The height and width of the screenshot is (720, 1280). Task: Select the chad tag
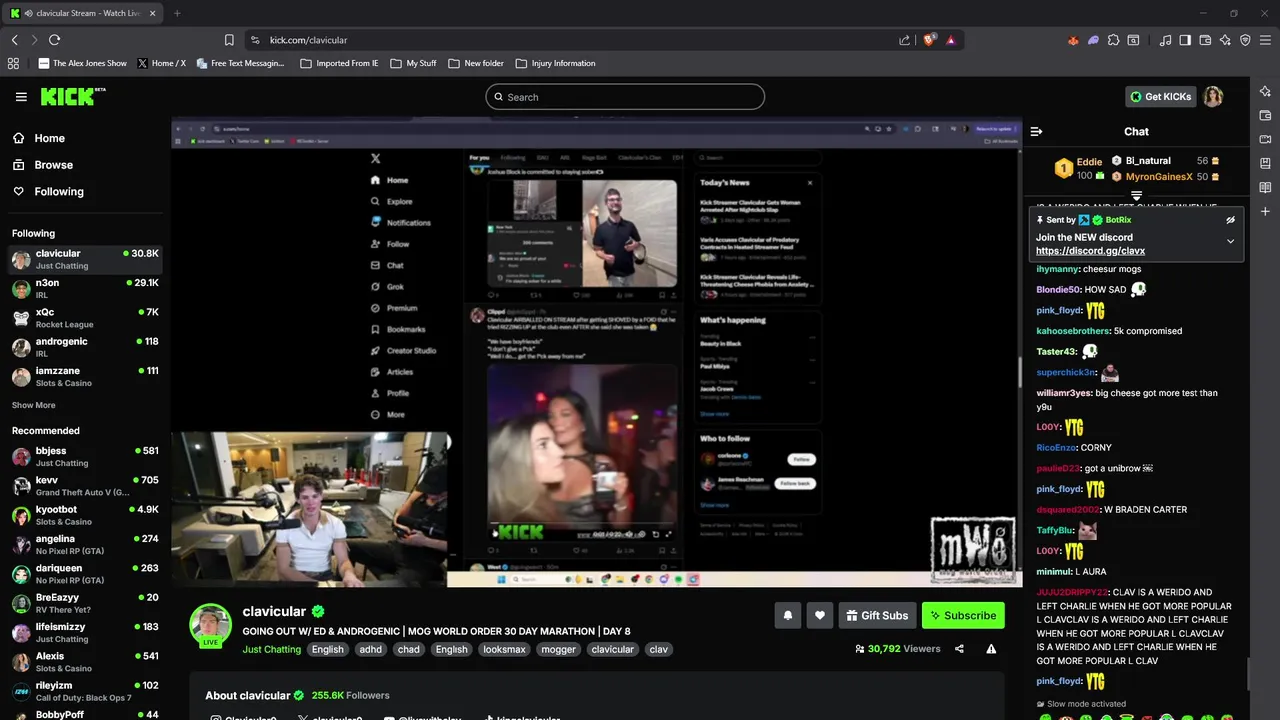pyautogui.click(x=408, y=649)
